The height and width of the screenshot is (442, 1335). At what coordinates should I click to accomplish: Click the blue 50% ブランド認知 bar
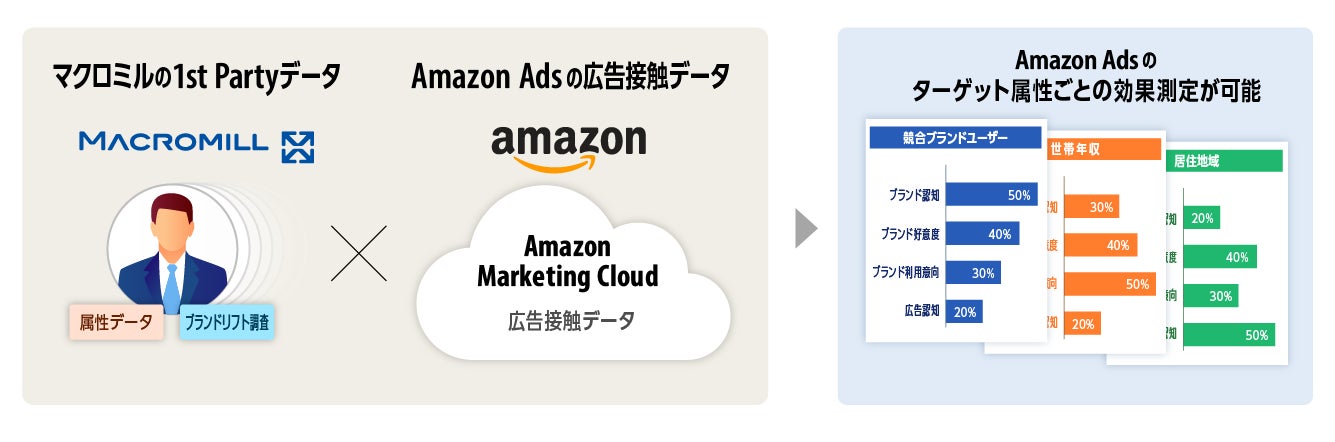coord(991,194)
